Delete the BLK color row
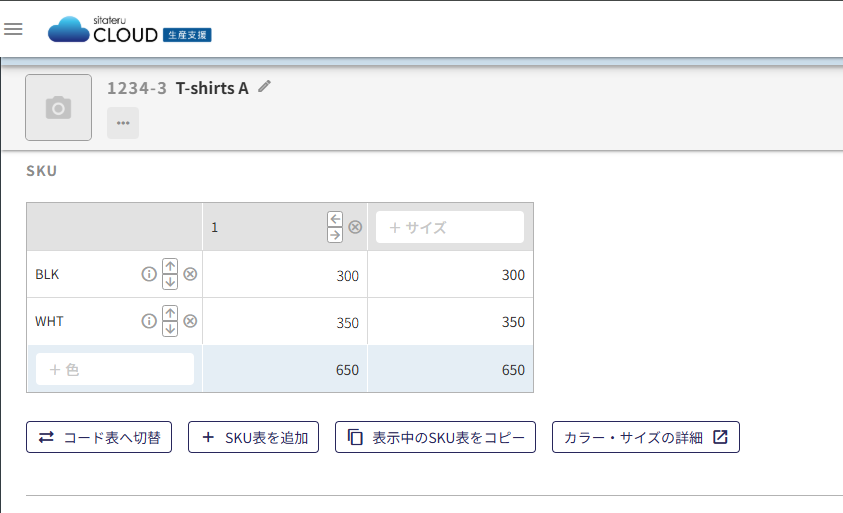The image size is (843, 513). pyautogui.click(x=190, y=274)
